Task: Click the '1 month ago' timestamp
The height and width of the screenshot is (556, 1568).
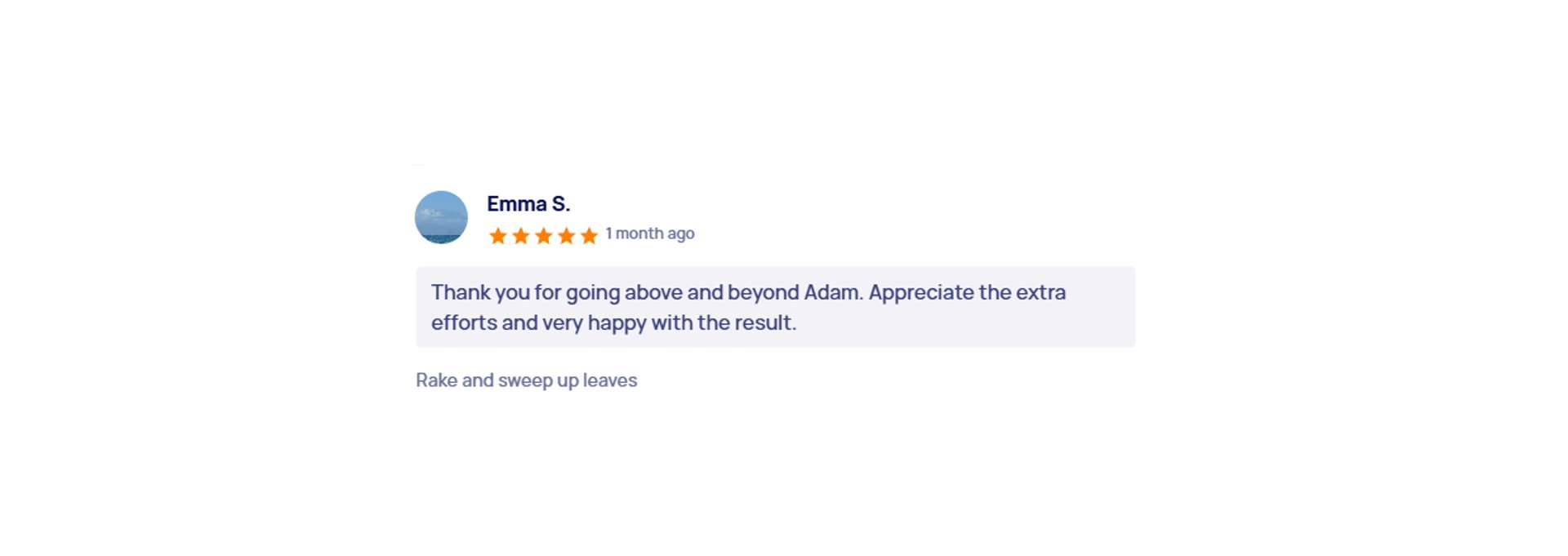Action: point(650,234)
